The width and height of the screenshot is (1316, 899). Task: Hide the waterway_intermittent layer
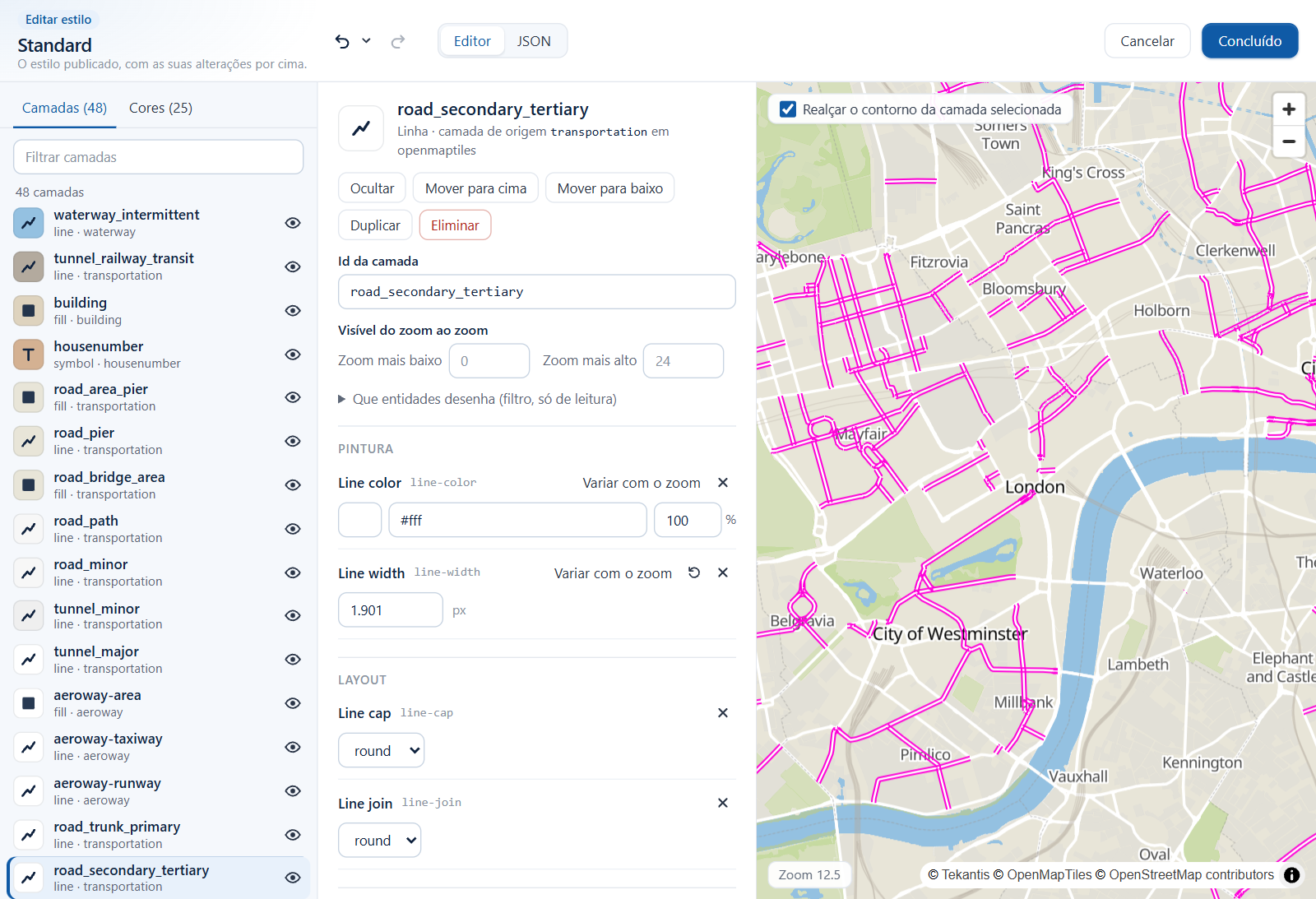(293, 223)
